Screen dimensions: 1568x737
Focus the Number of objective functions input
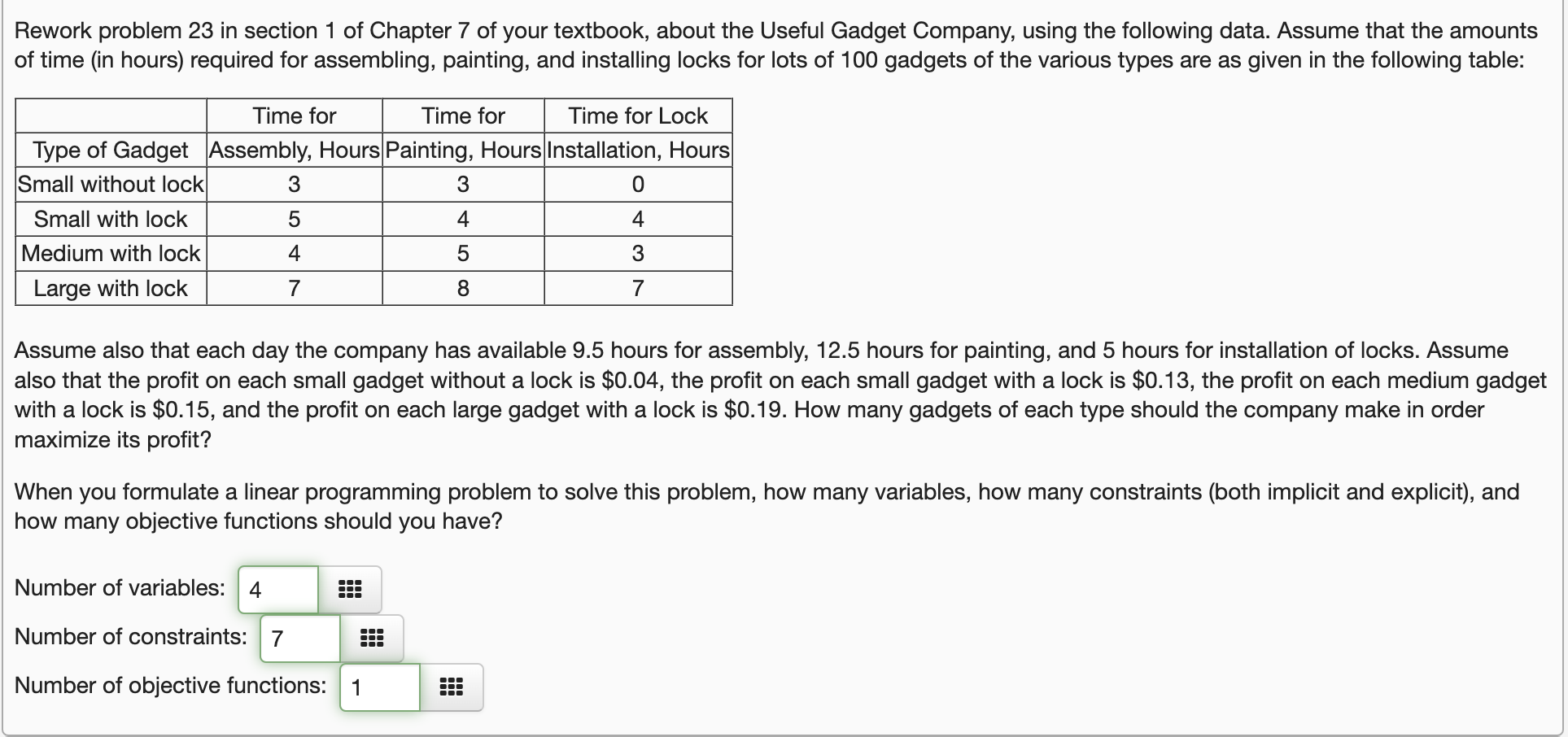378,687
